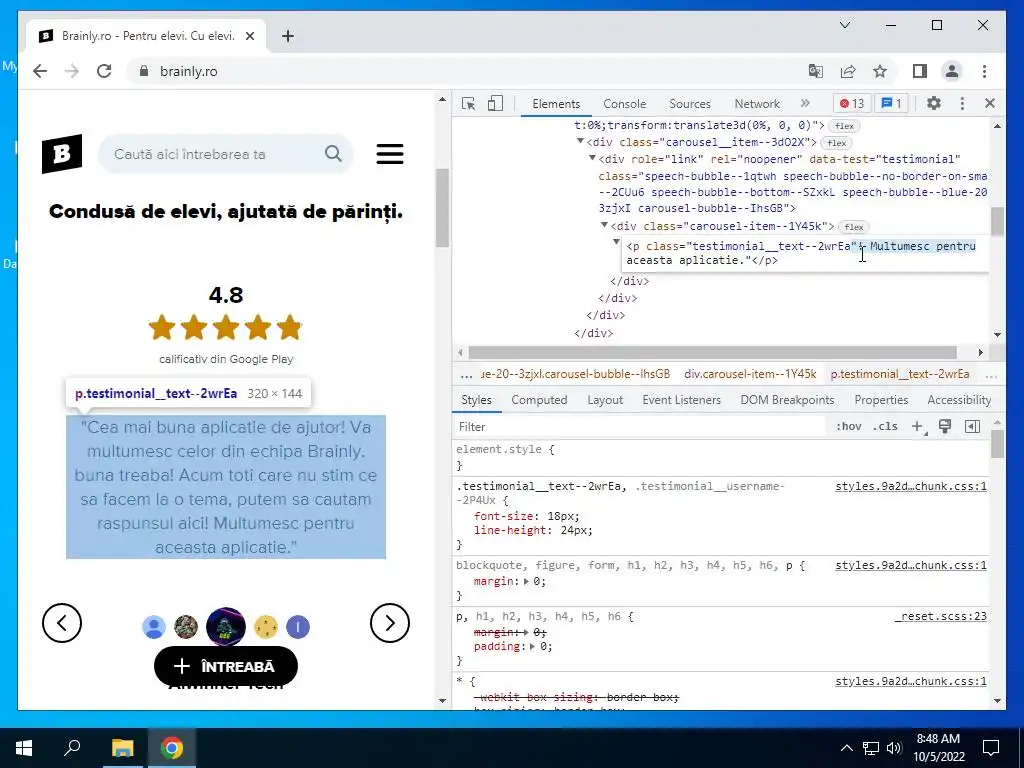Switch to the Sources tab
This screenshot has height=768, width=1024.
(x=690, y=104)
